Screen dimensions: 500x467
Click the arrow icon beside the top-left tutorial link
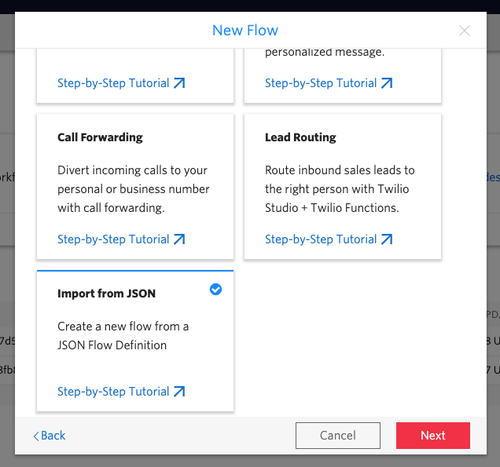[x=179, y=83]
